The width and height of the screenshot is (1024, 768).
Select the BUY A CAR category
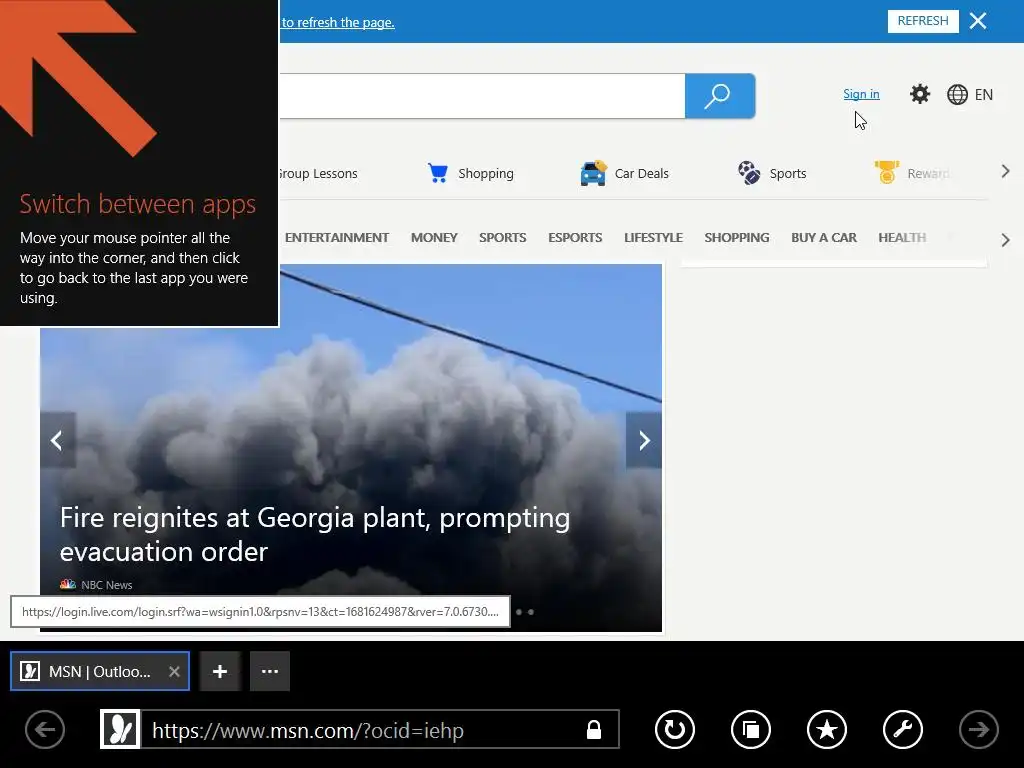point(824,238)
